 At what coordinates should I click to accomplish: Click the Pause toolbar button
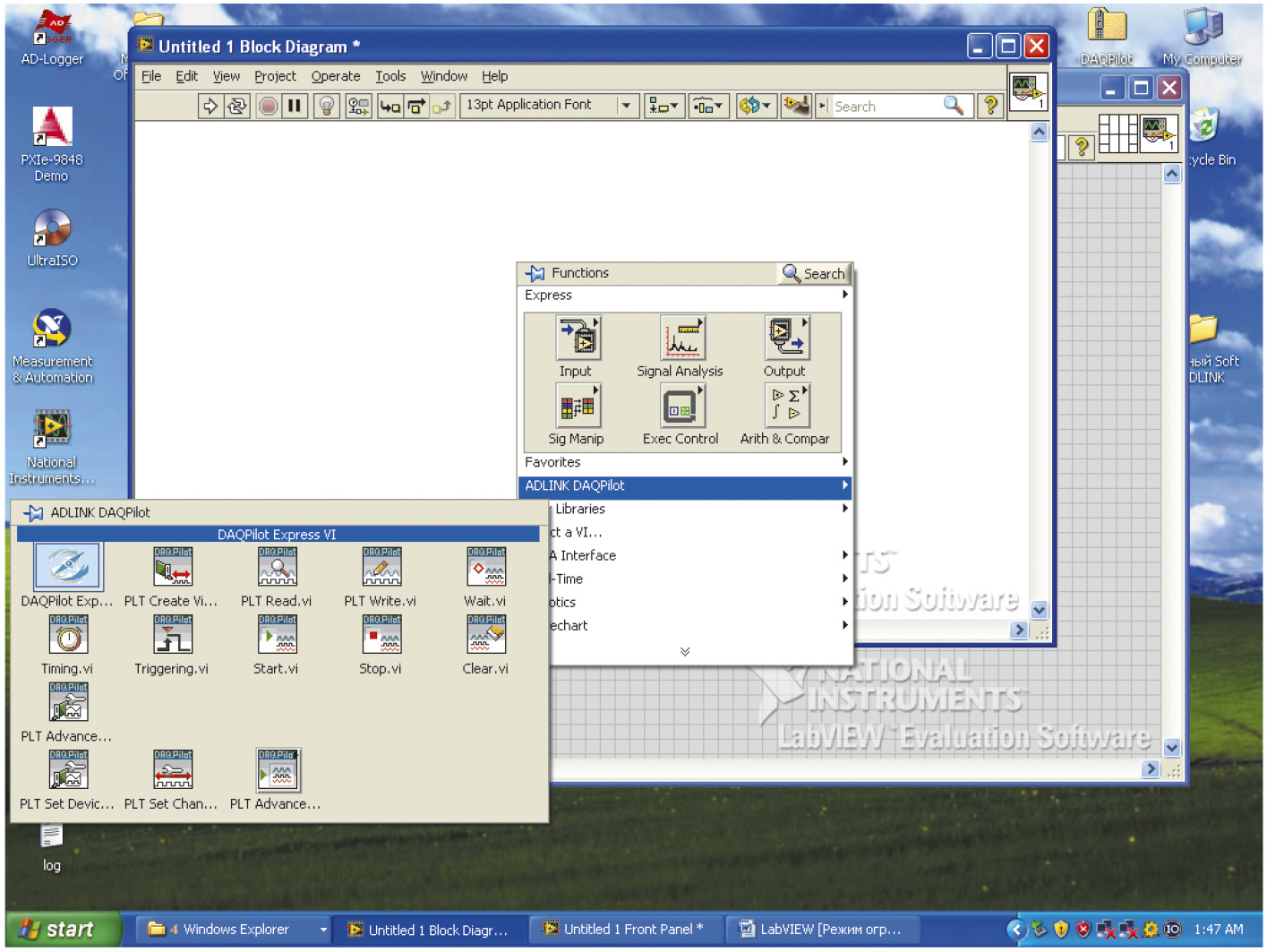tap(294, 107)
